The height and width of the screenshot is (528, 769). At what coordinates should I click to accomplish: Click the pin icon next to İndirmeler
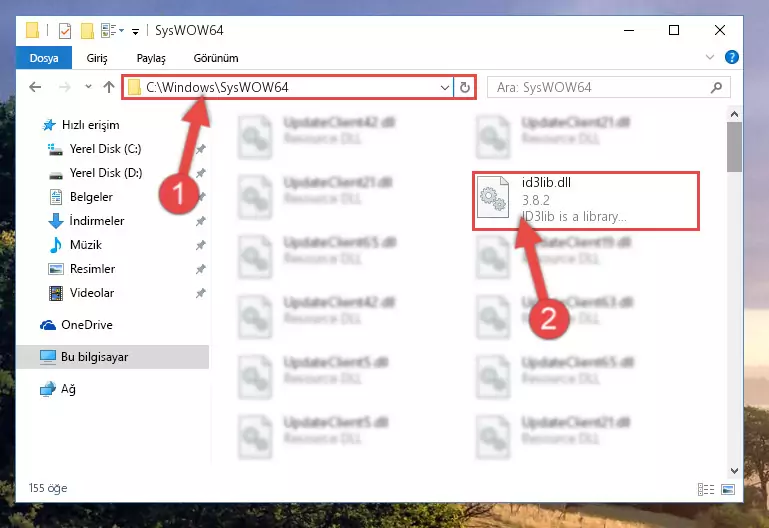pos(201,222)
